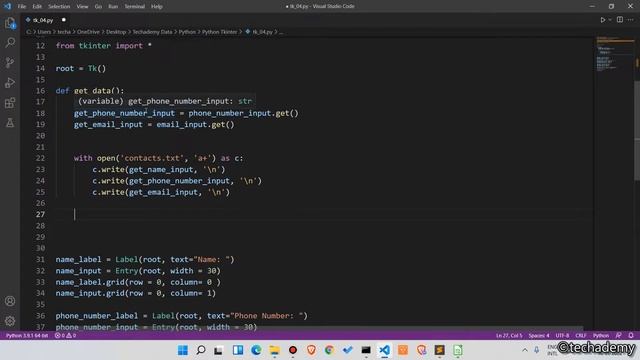This screenshot has width=640, height=360.
Task: Click the vertical editor scrollbar
Action: (637, 130)
